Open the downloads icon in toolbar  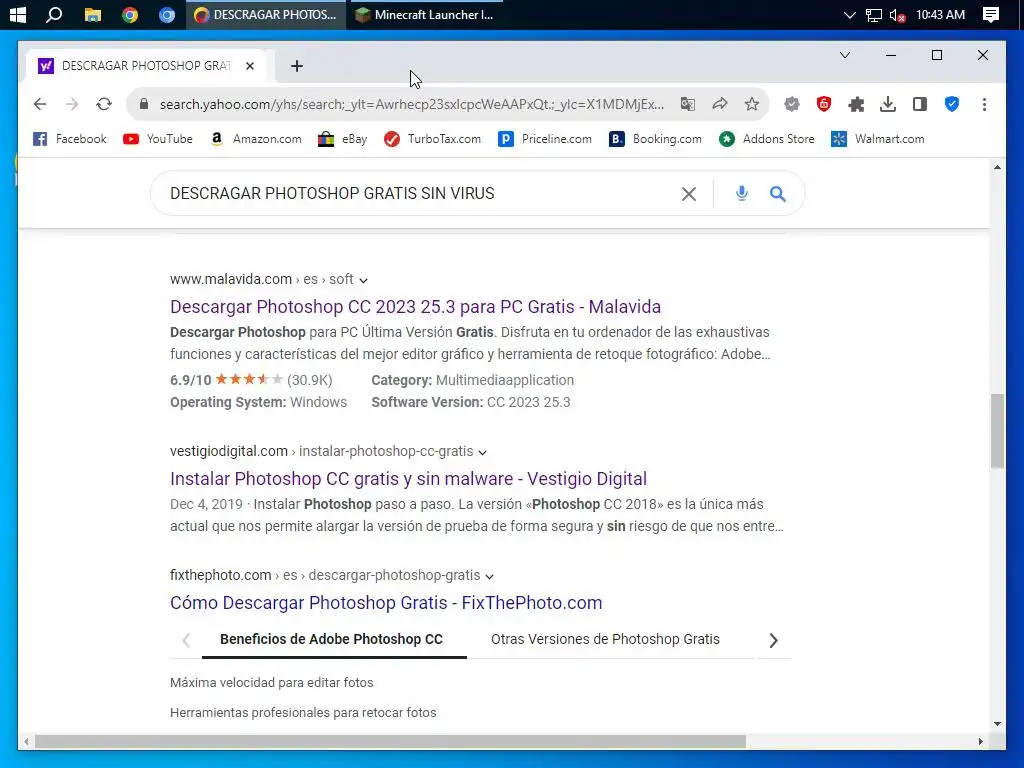(888, 104)
